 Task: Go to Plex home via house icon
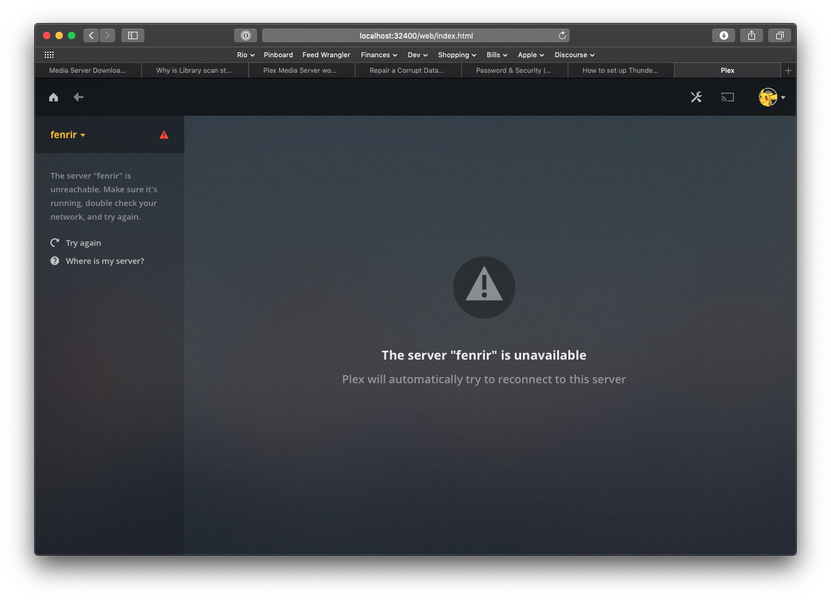coord(54,97)
